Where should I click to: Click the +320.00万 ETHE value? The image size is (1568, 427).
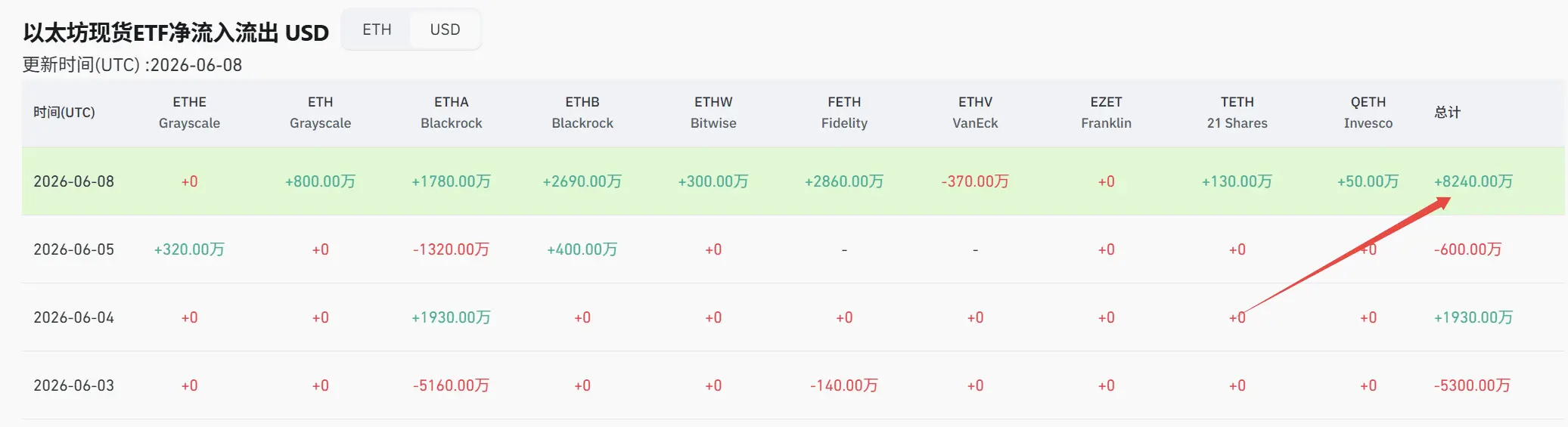pyautogui.click(x=189, y=249)
